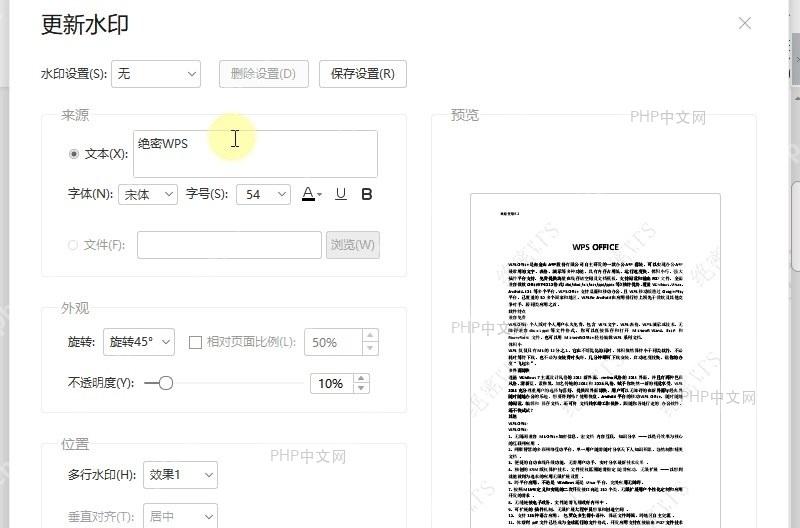
Task: Decrease opacity percentage with down arrow
Action: pyautogui.click(x=361, y=388)
